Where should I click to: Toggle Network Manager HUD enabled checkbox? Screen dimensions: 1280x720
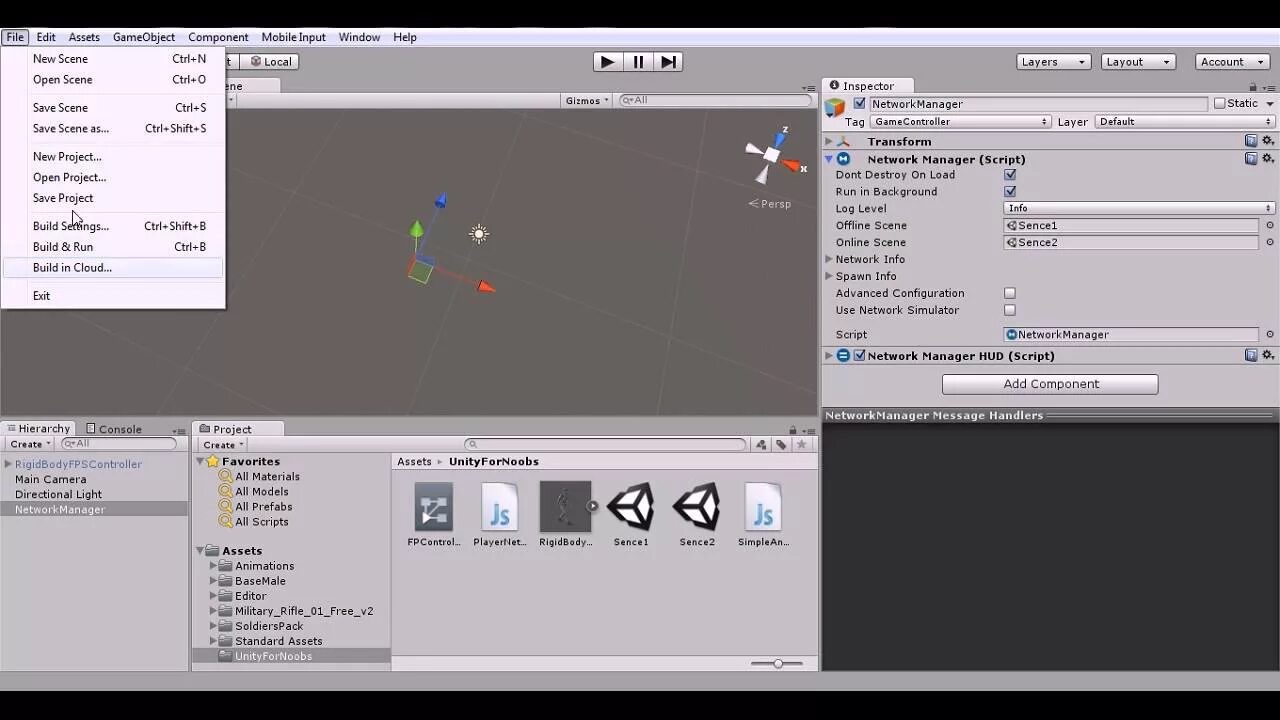[859, 355]
